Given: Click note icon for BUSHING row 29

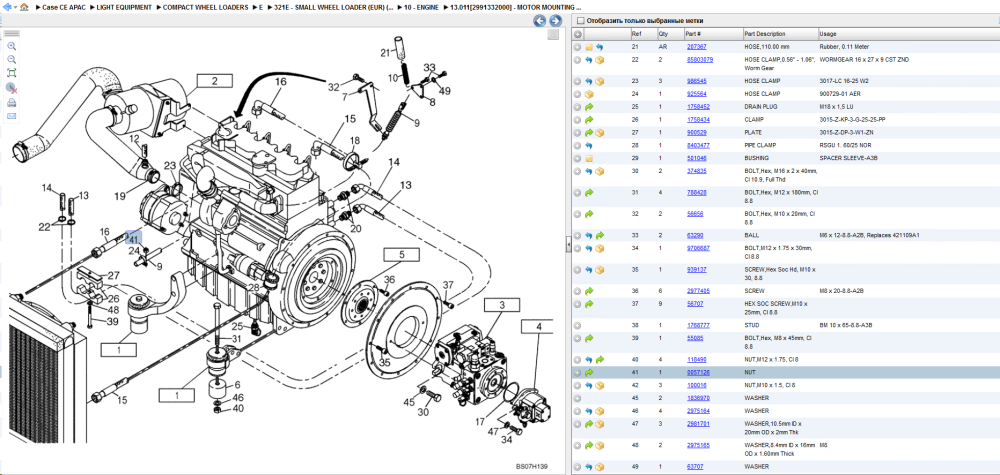Looking at the screenshot, I should click(x=589, y=158).
